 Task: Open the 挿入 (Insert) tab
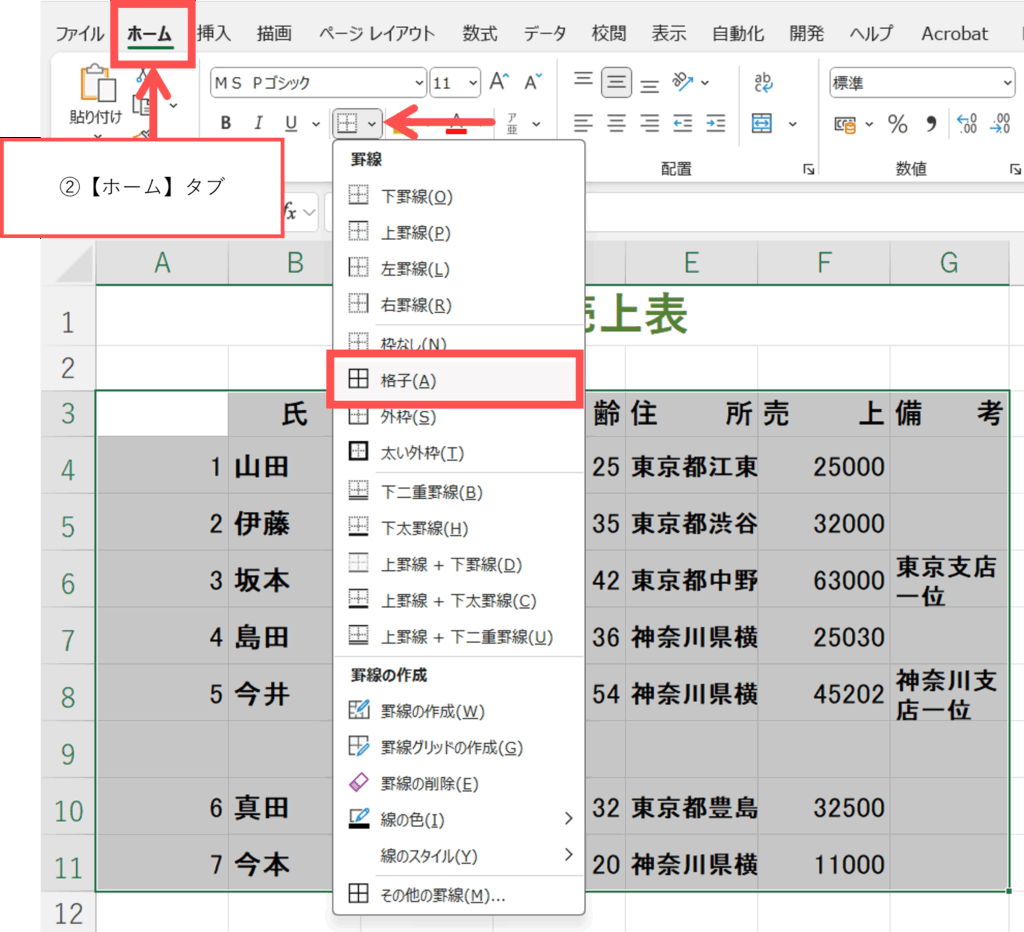(x=213, y=33)
